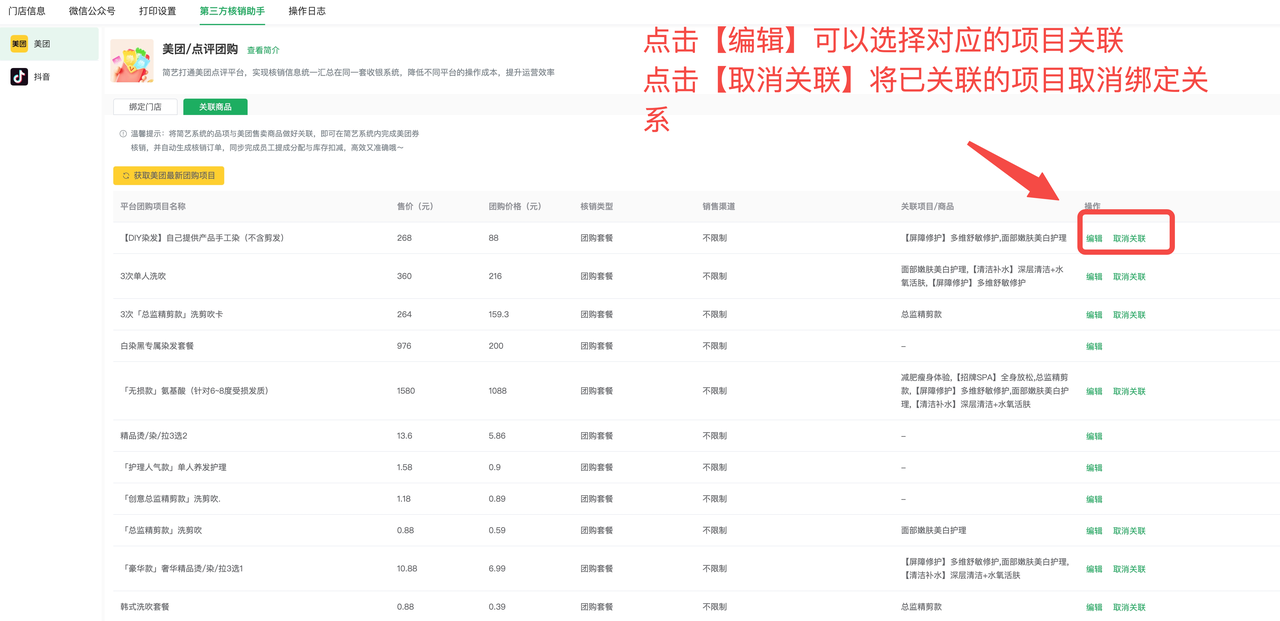This screenshot has height=621, width=1280.
Task: Click 编辑 for 3次单人洗吹 row
Action: 1094,277
